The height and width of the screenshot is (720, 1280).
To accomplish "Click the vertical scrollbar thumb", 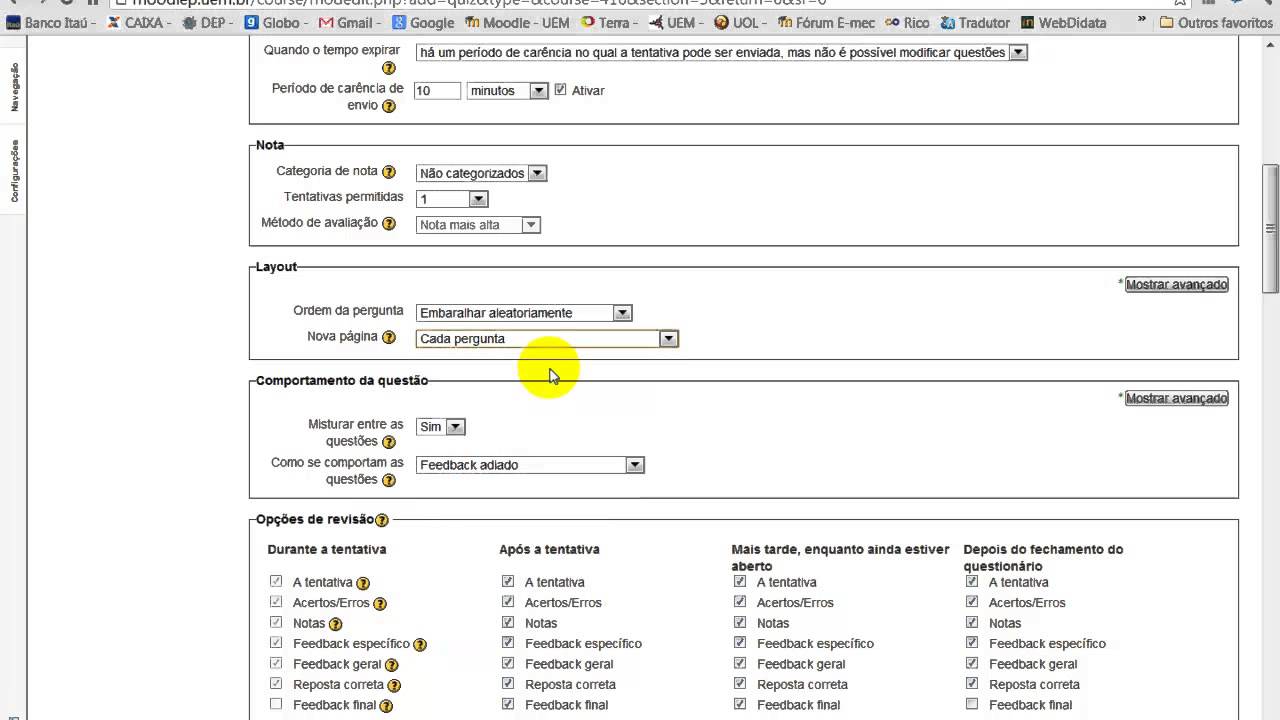I will [1270, 228].
